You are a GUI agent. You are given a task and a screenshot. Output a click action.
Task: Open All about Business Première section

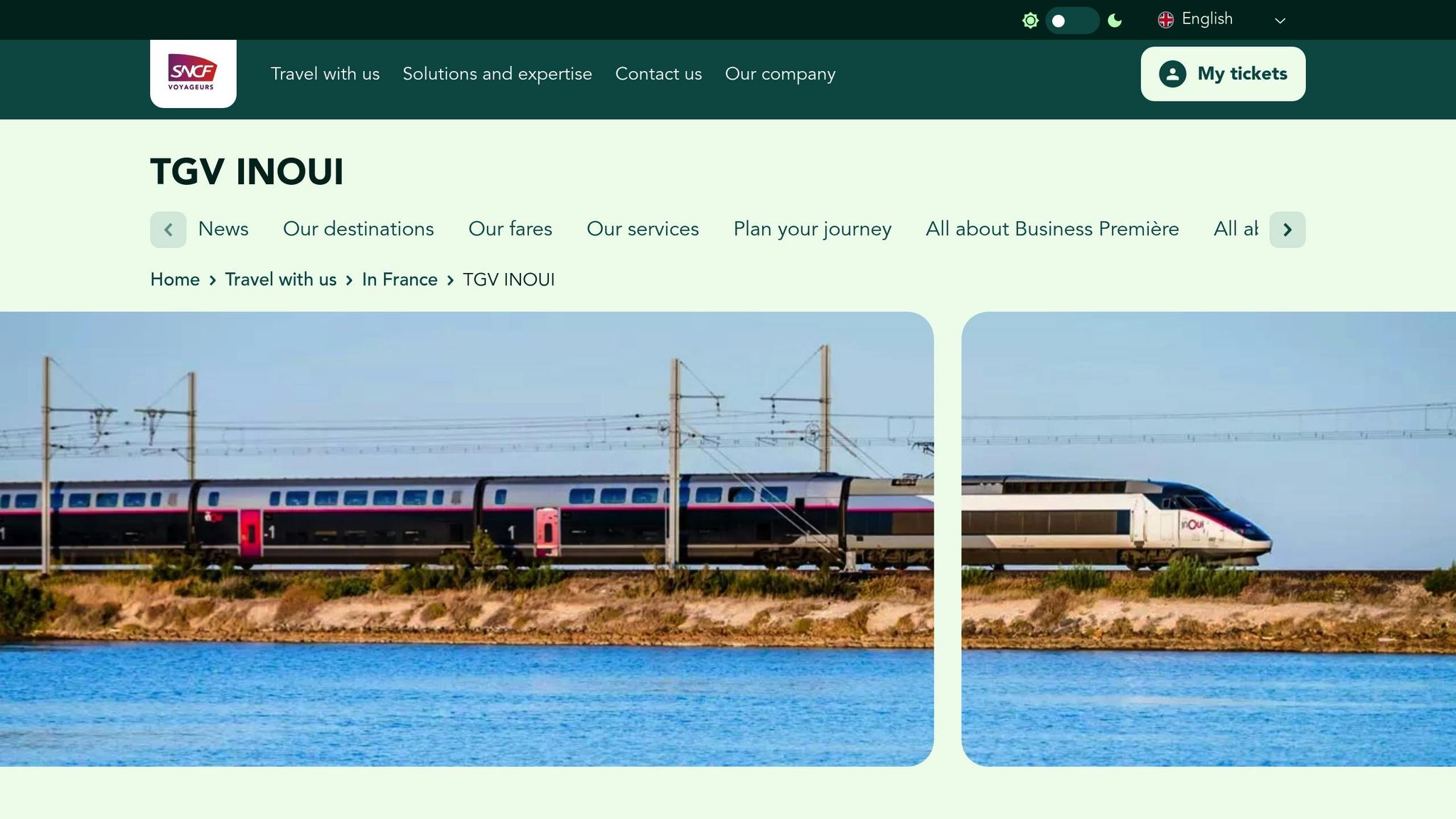[x=1052, y=229]
